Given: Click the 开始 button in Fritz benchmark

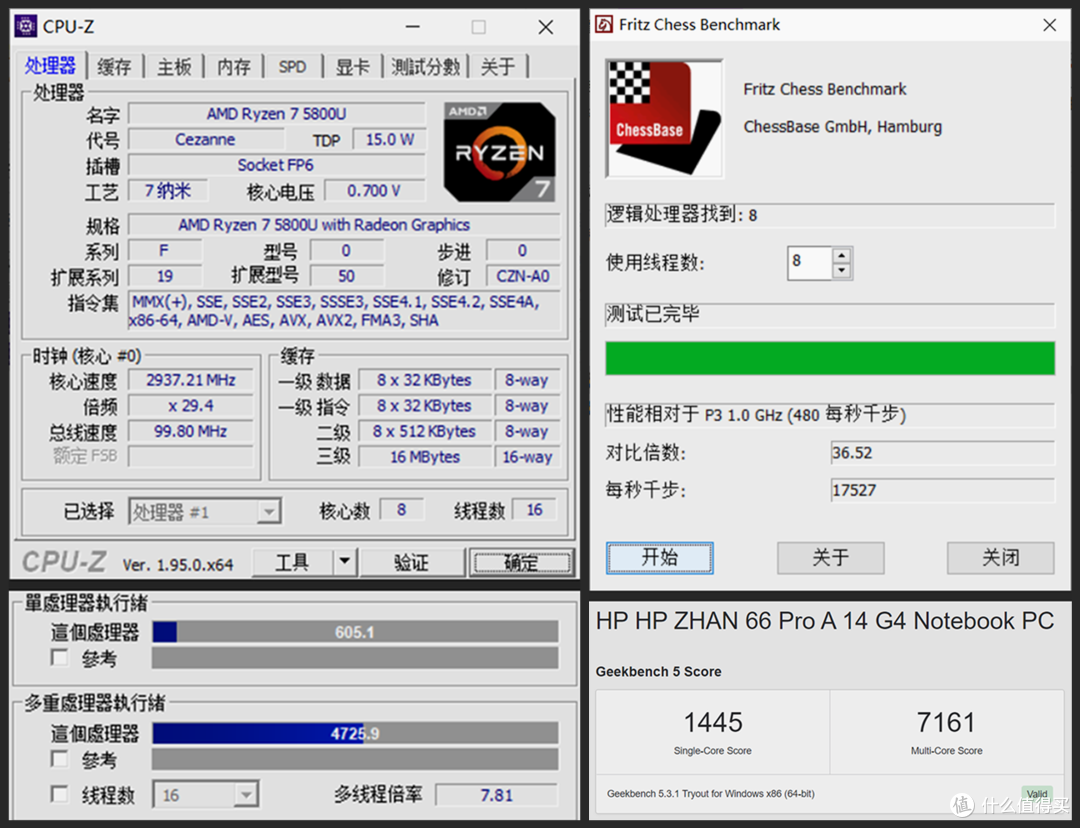Looking at the screenshot, I should 659,557.
